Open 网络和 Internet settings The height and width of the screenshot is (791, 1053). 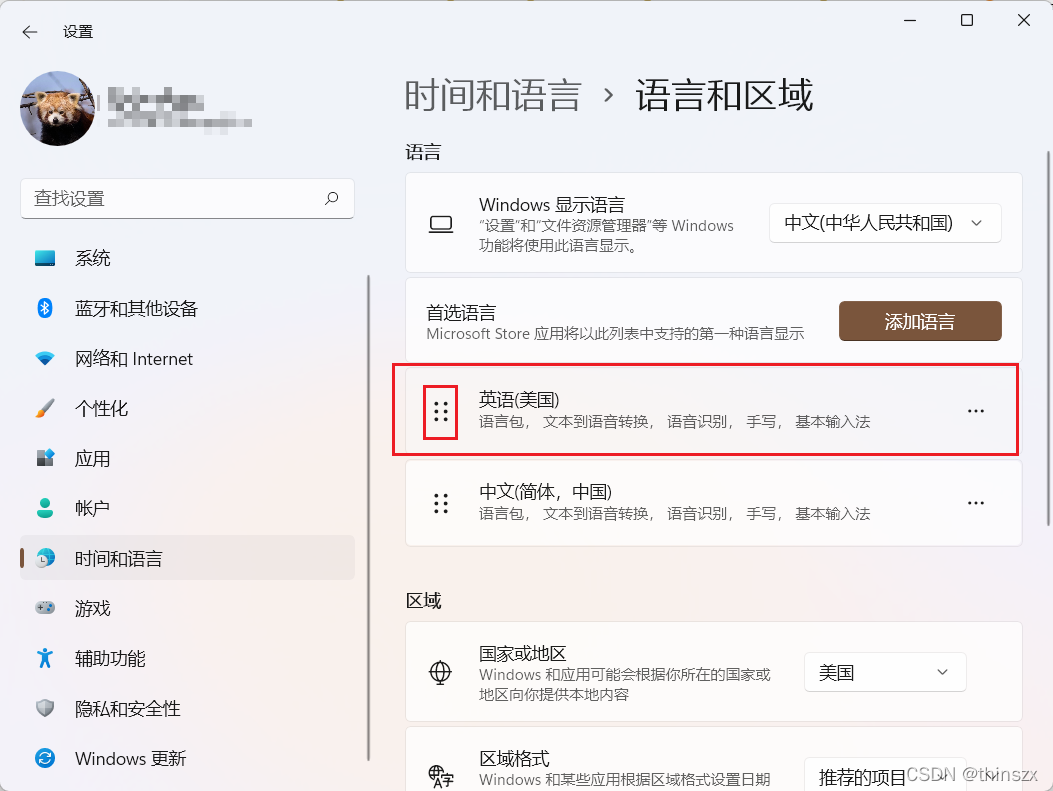[187, 359]
